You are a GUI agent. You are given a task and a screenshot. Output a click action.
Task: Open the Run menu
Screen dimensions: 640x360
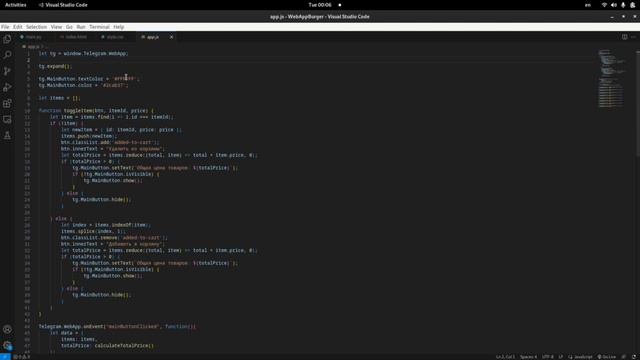pos(81,27)
